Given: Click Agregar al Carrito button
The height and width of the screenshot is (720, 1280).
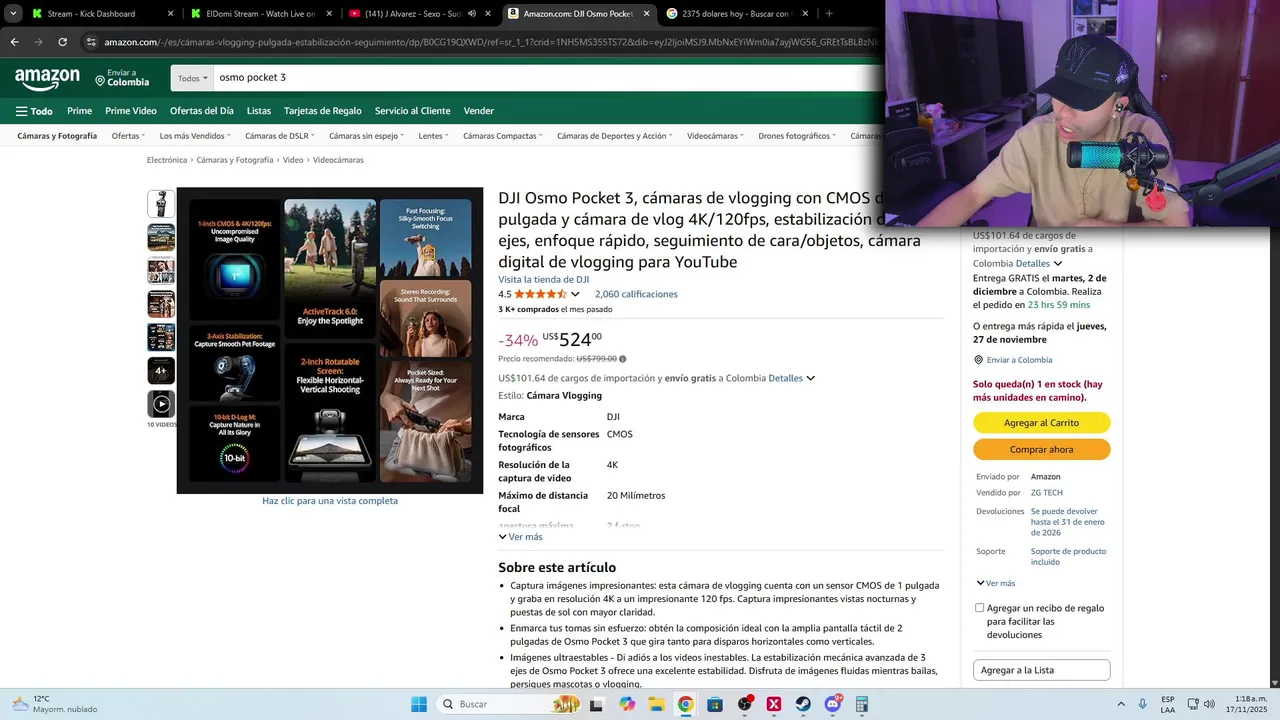Looking at the screenshot, I should click(1041, 423).
